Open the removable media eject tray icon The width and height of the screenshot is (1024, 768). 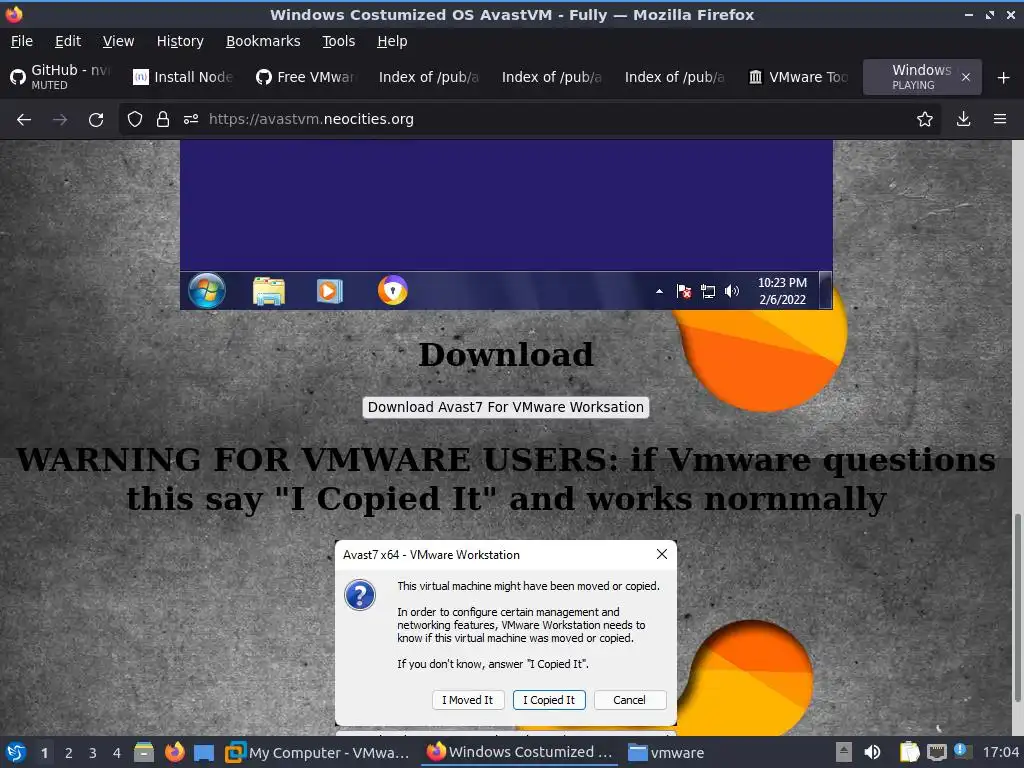coord(844,753)
